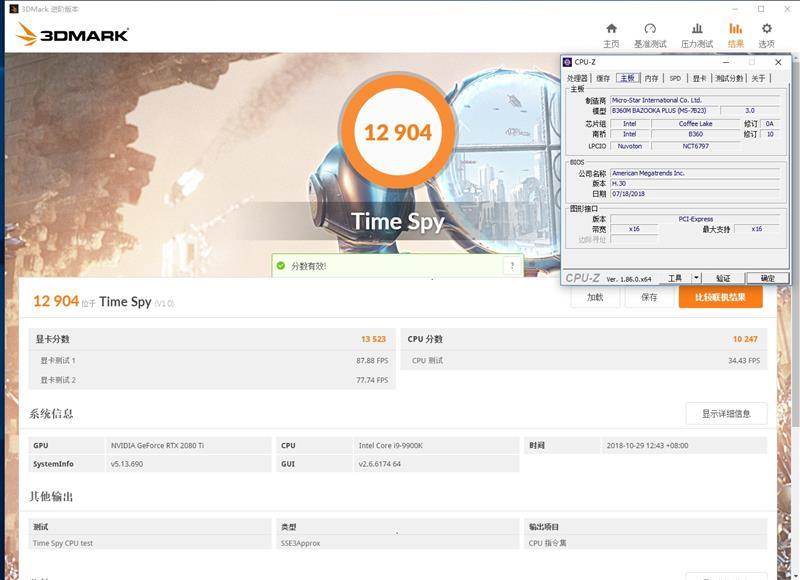The height and width of the screenshot is (580, 800).
Task: Select the SPD tab in CPU-Z
Action: pyautogui.click(x=675, y=78)
